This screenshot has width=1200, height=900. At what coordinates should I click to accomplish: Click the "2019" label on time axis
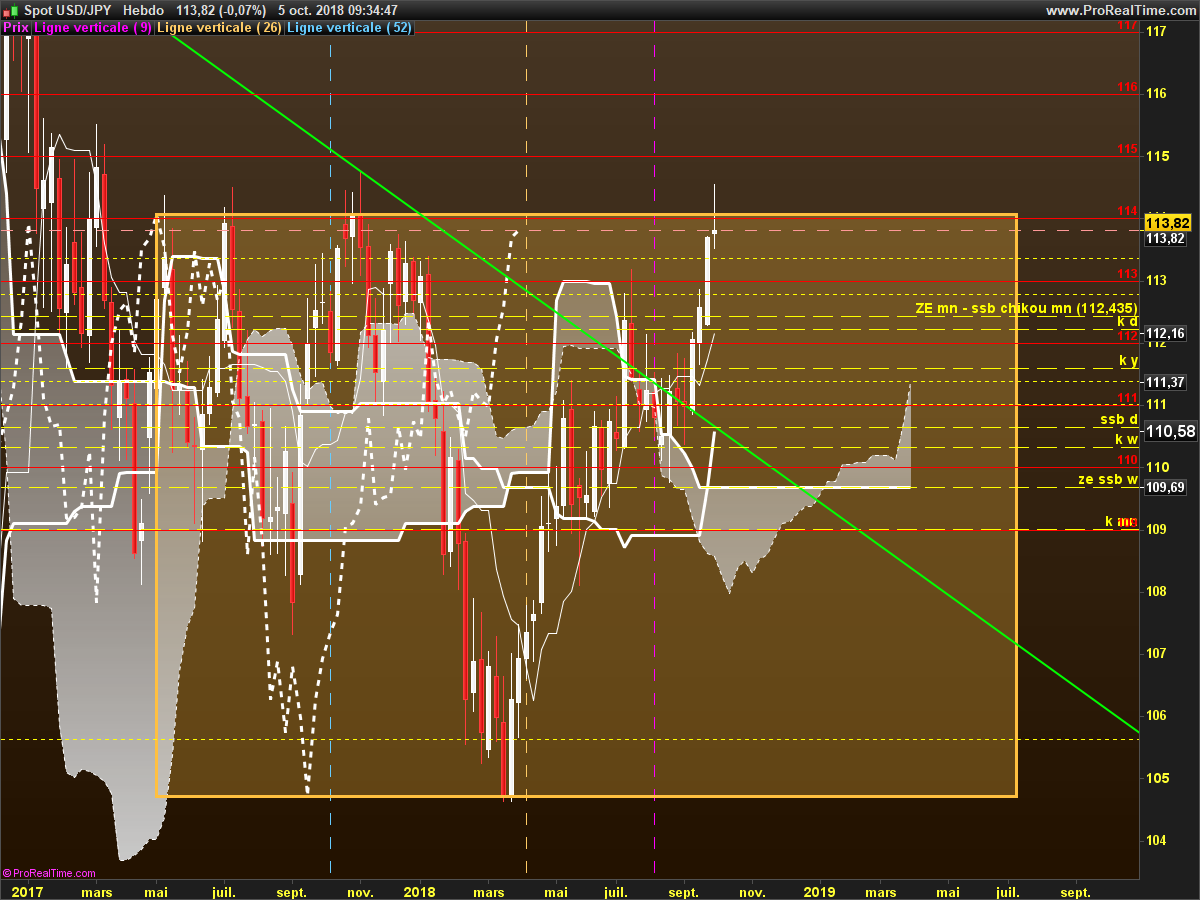[x=820, y=891]
